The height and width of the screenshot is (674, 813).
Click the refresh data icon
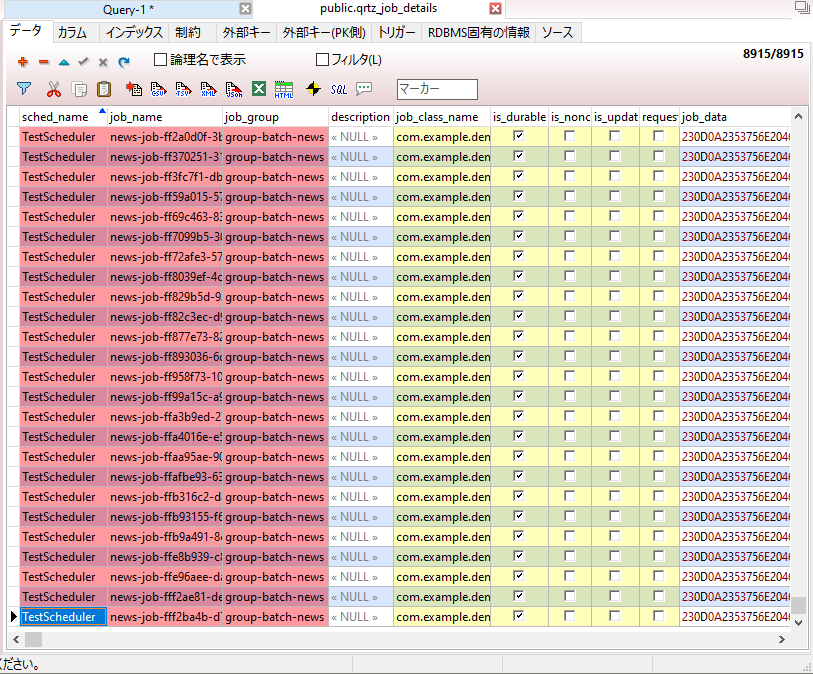tap(122, 62)
